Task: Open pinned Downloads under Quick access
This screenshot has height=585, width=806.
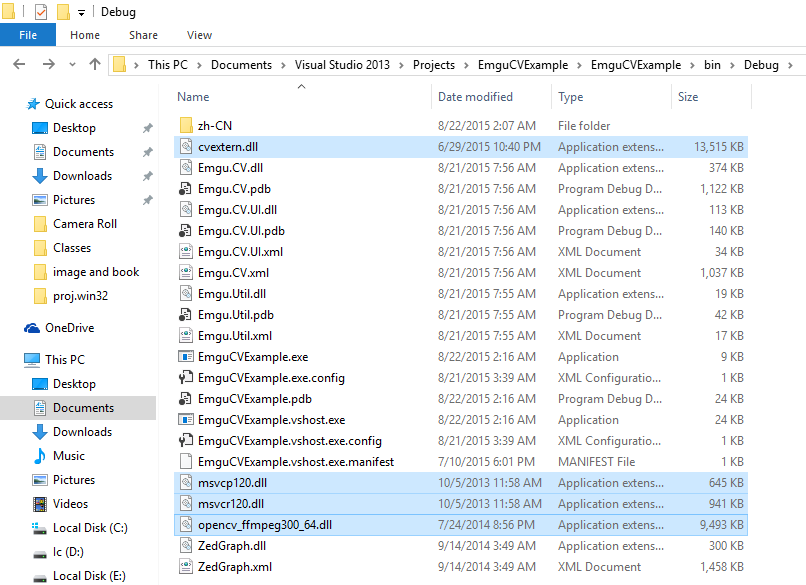Action: pyautogui.click(x=82, y=176)
